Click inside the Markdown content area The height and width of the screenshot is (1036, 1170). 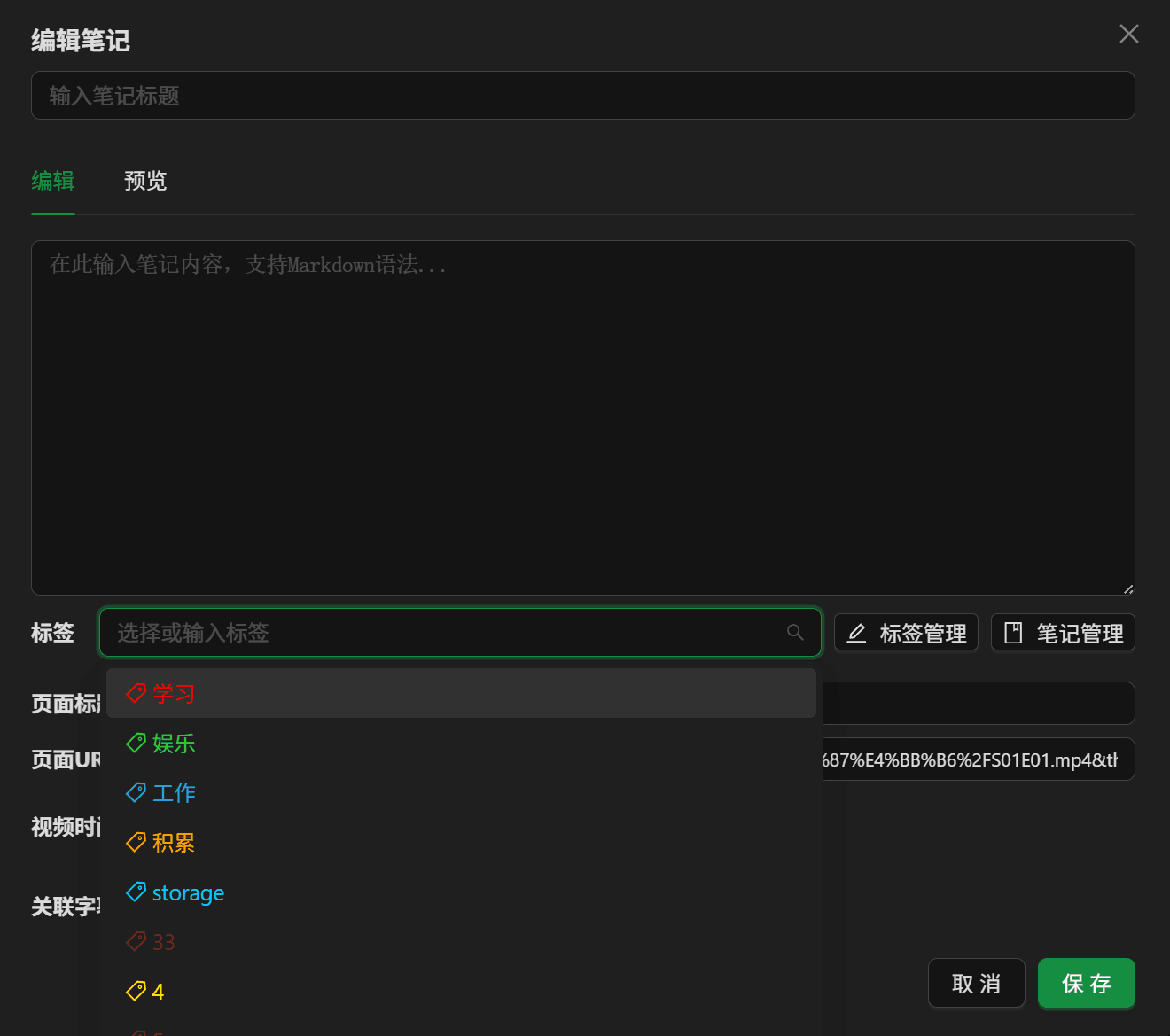[583, 417]
